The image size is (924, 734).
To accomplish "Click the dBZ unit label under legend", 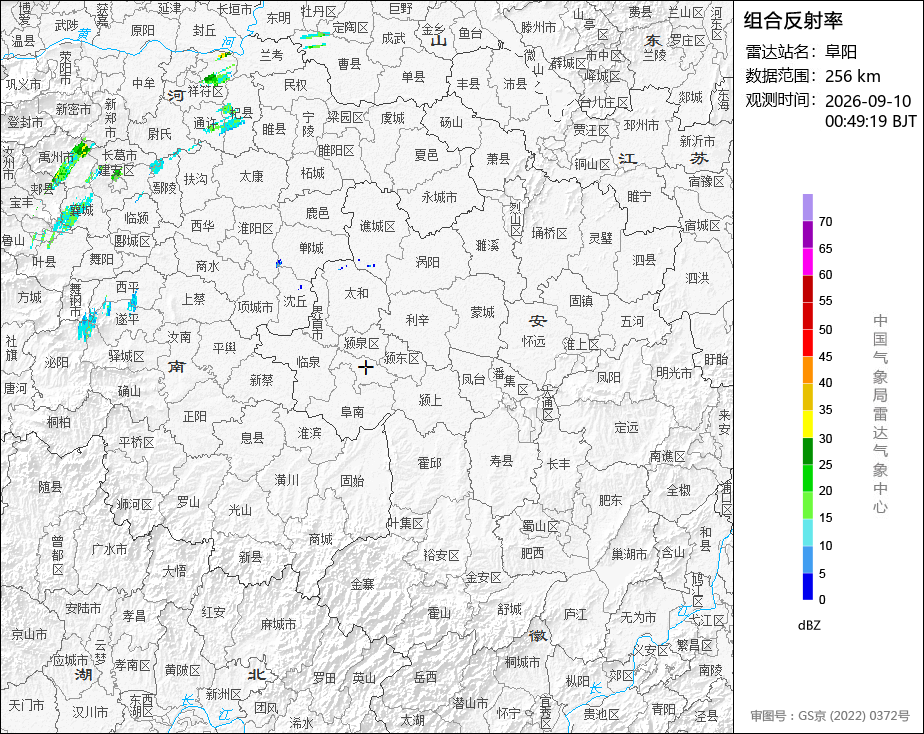I will point(809,626).
